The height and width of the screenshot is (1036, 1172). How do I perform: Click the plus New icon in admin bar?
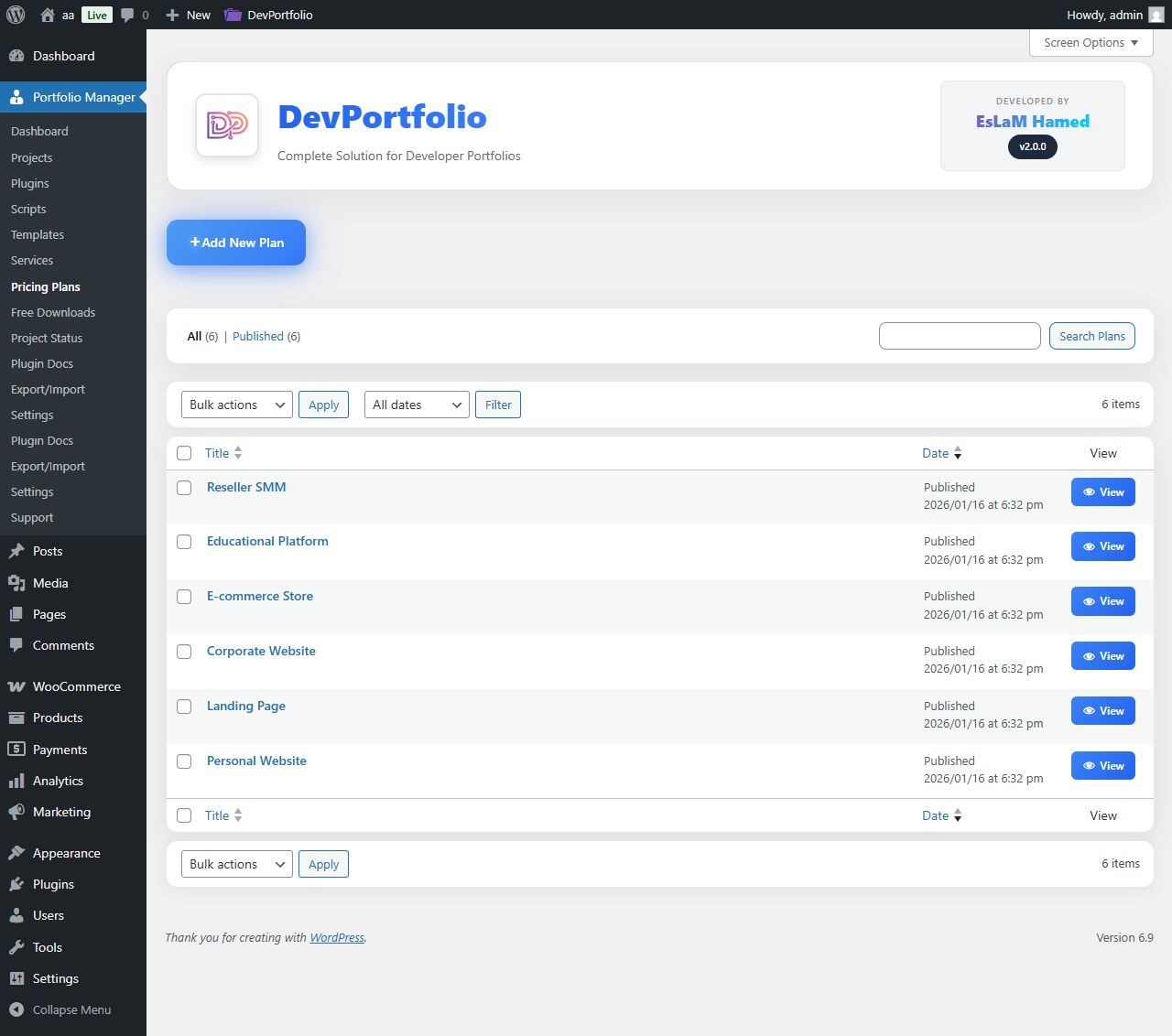pyautogui.click(x=172, y=15)
